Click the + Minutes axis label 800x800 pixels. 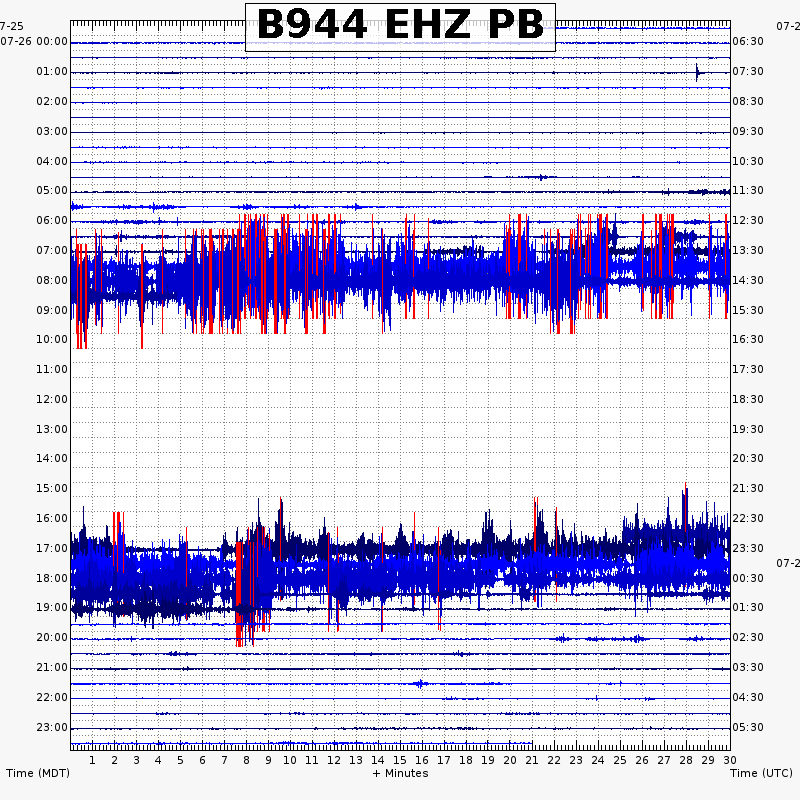[401, 773]
